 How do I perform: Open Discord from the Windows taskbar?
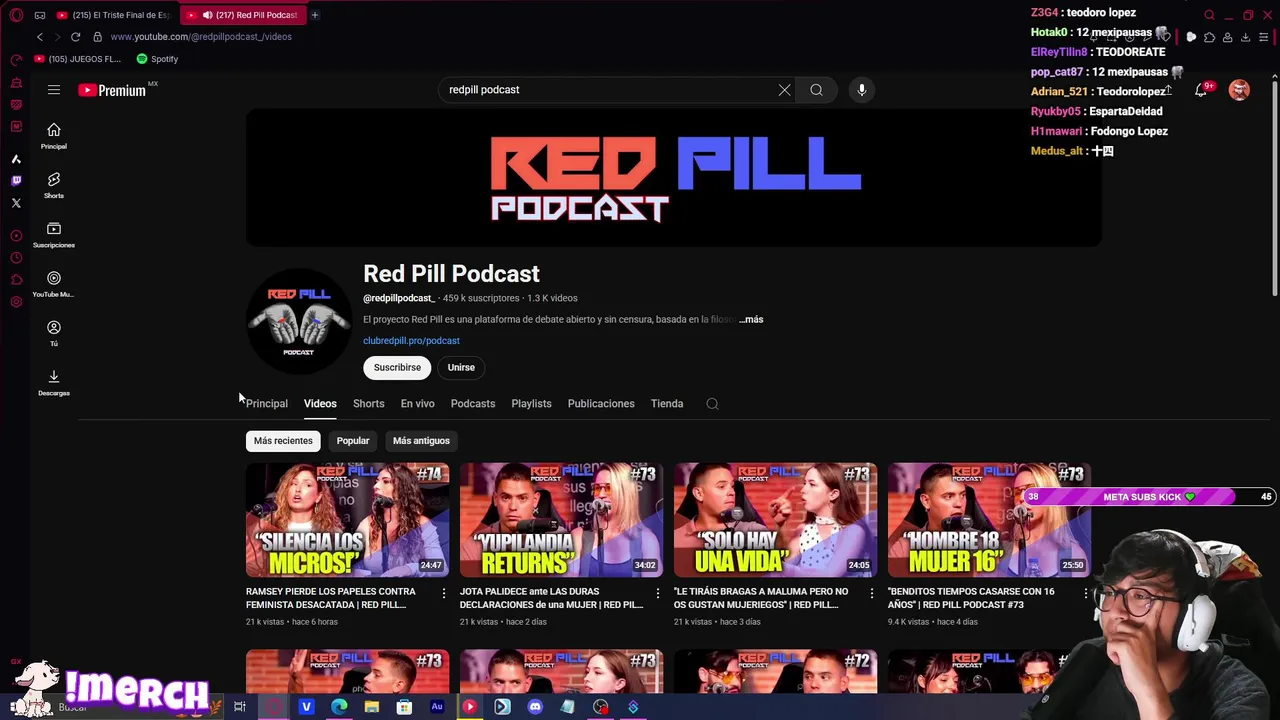(535, 707)
